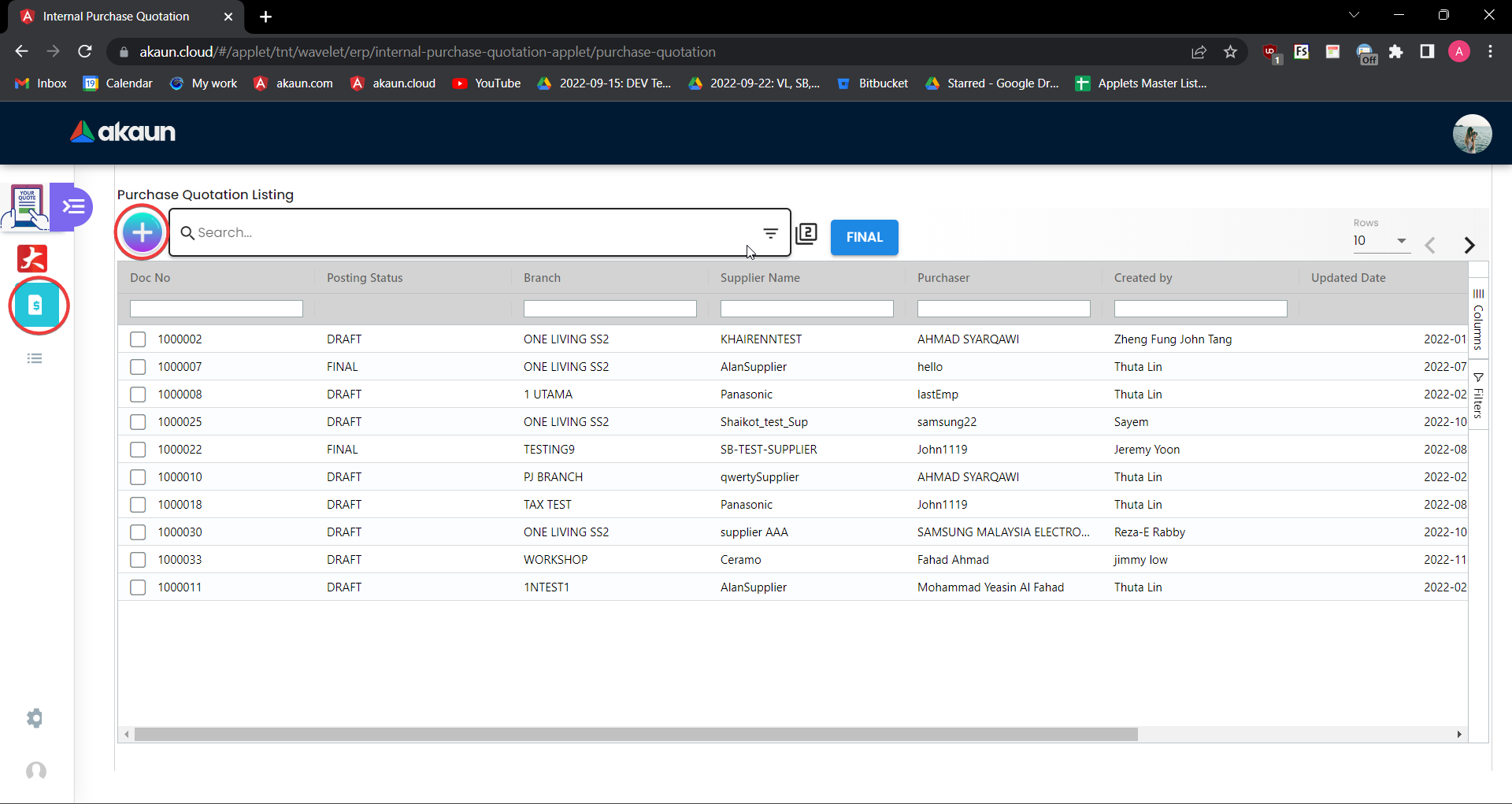This screenshot has height=804, width=1512.
Task: Go to next page of listing
Action: pos(1469,246)
